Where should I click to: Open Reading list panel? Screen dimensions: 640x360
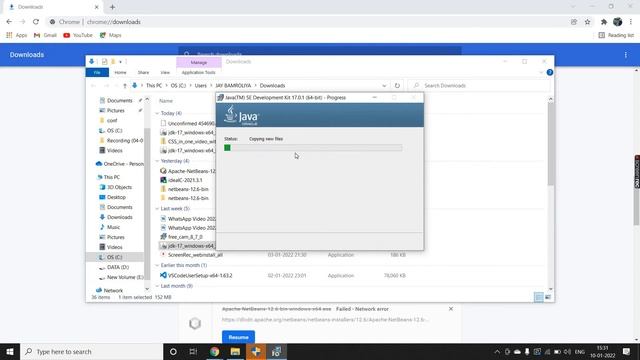[x=616, y=35]
